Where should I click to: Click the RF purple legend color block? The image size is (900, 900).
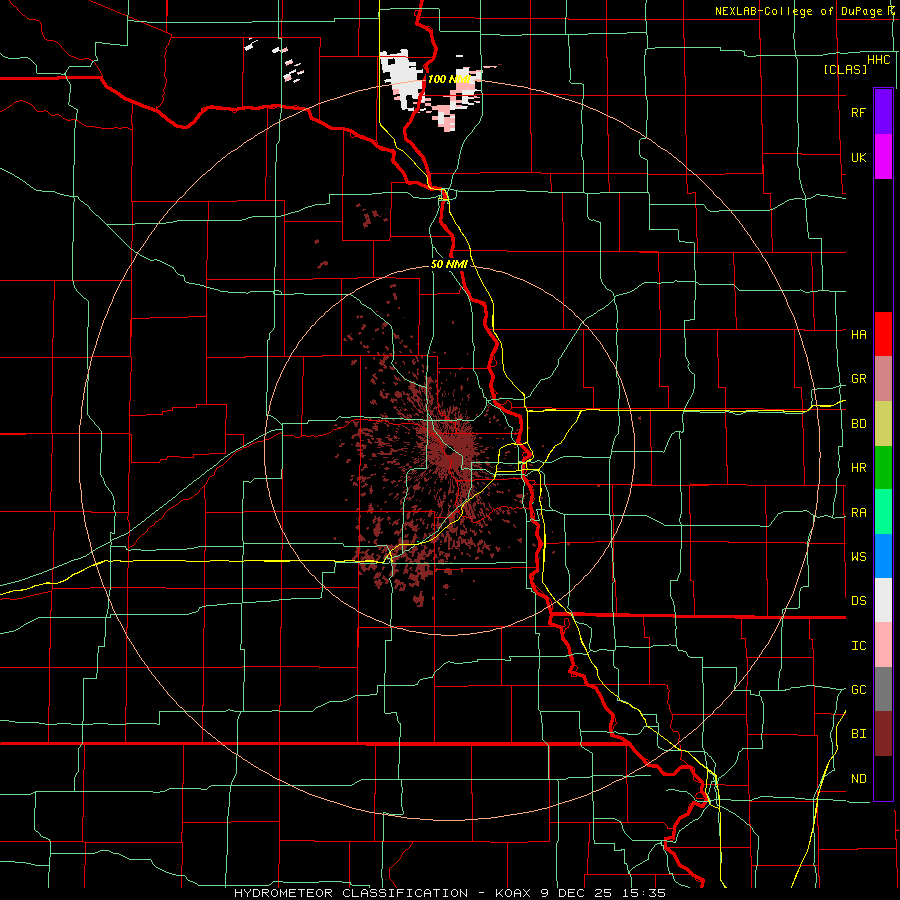coord(883,112)
